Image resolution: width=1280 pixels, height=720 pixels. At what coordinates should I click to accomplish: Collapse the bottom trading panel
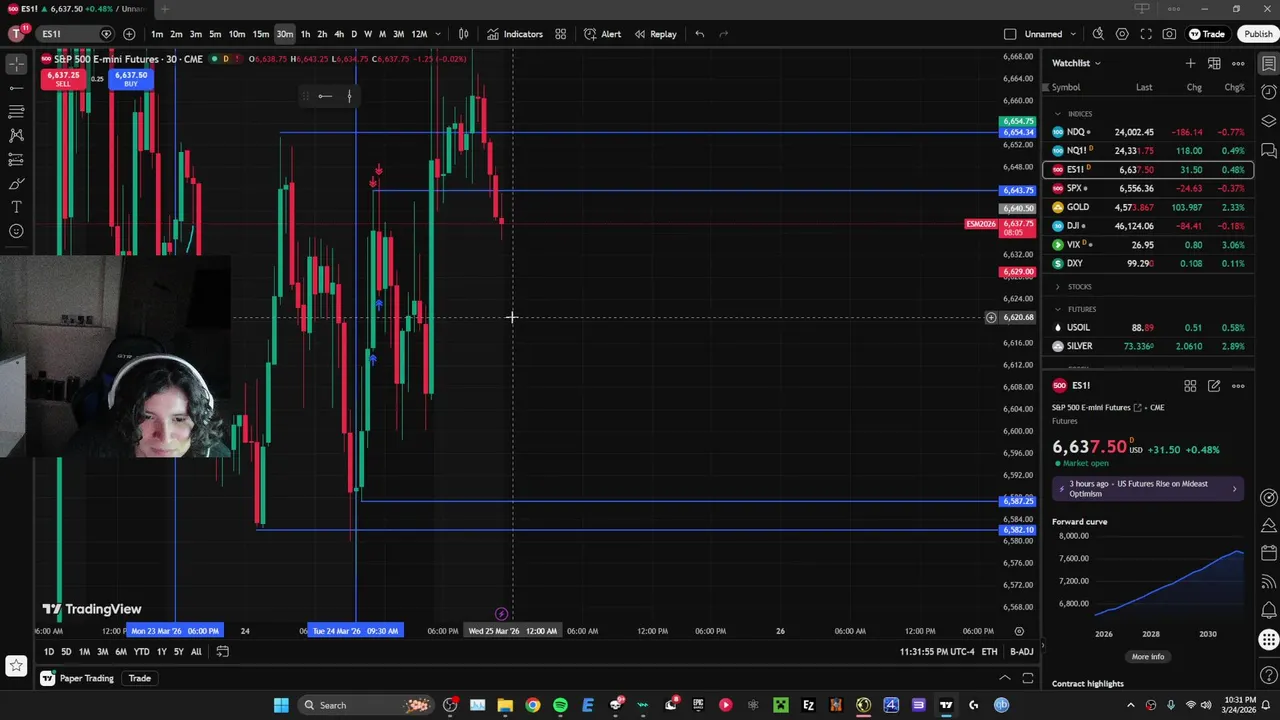coord(1005,678)
